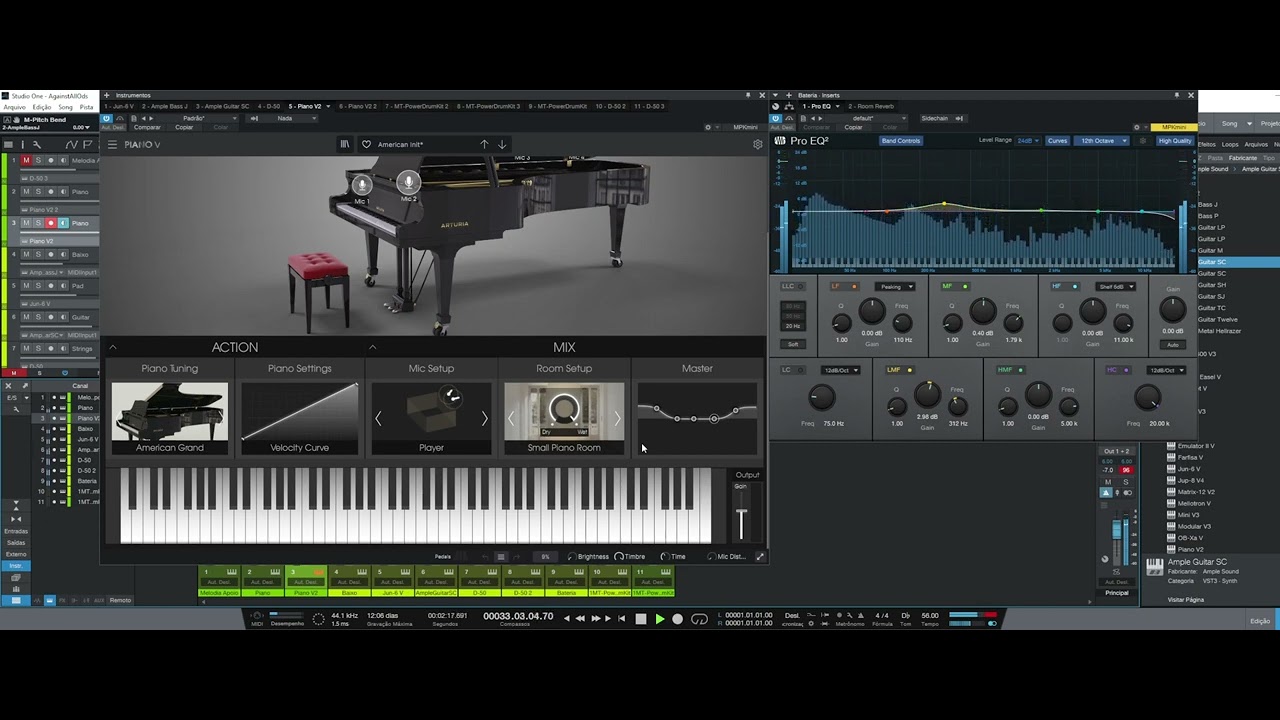Open the LF band type dropdown showing Peaking
Viewport: 1280px width, 720px height.
click(x=895, y=287)
